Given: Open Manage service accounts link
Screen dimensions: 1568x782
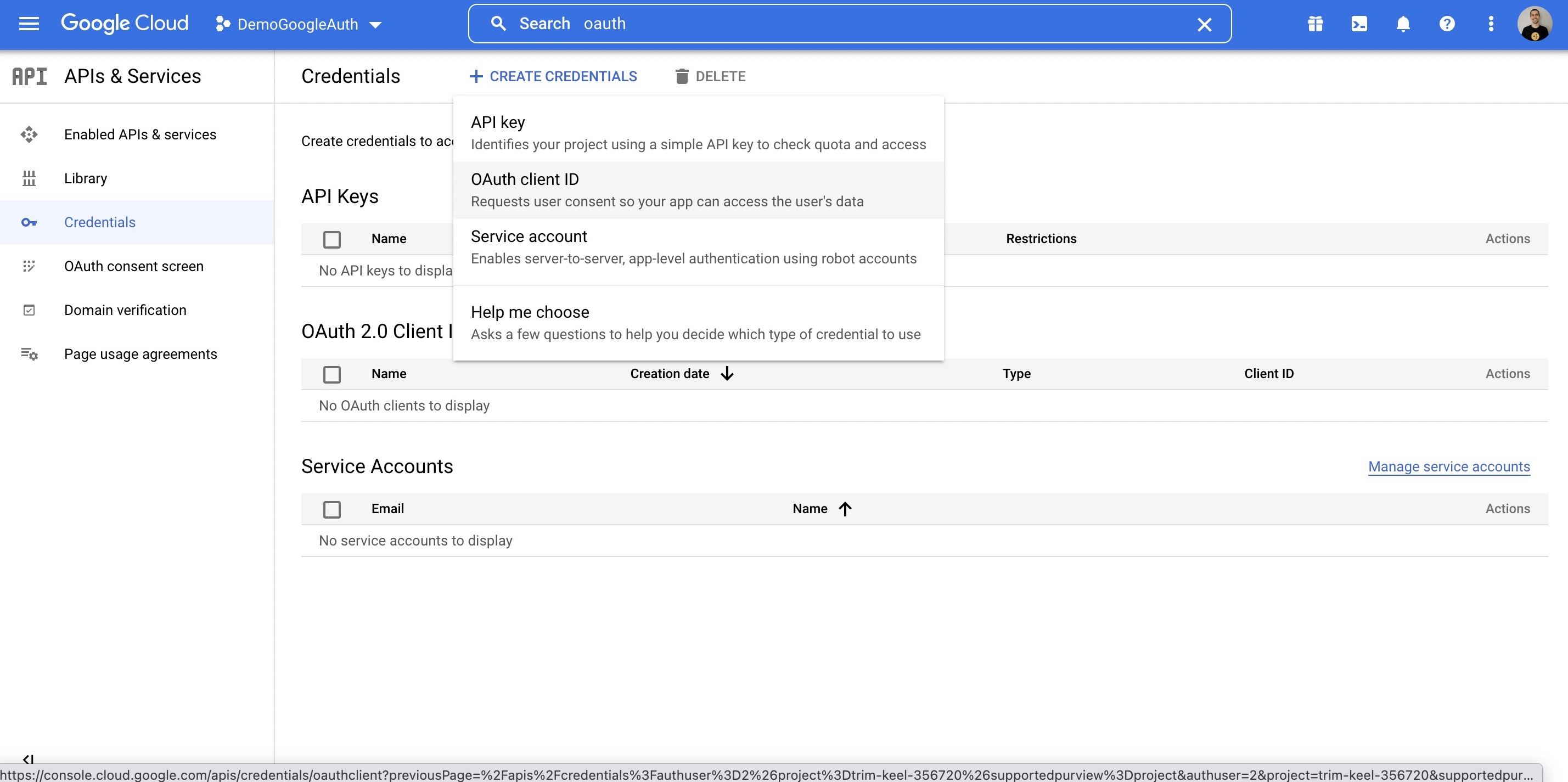Looking at the screenshot, I should click(1449, 466).
